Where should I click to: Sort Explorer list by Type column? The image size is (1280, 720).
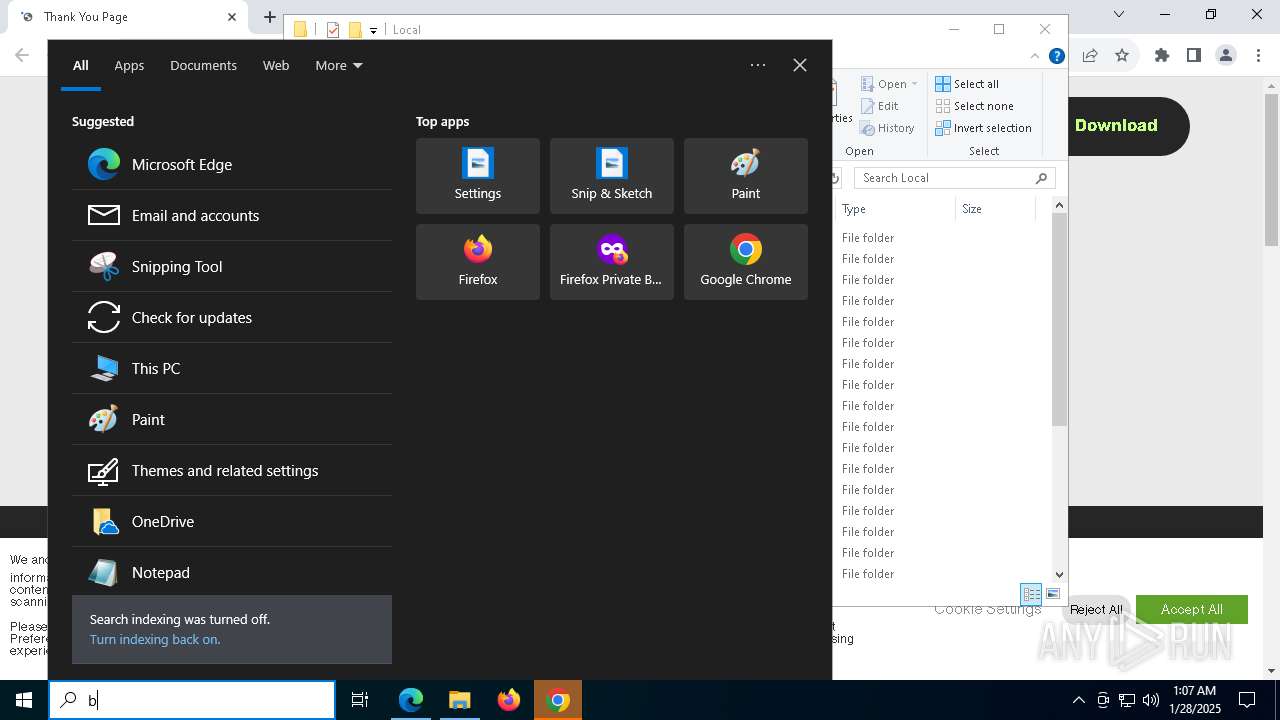coord(895,209)
